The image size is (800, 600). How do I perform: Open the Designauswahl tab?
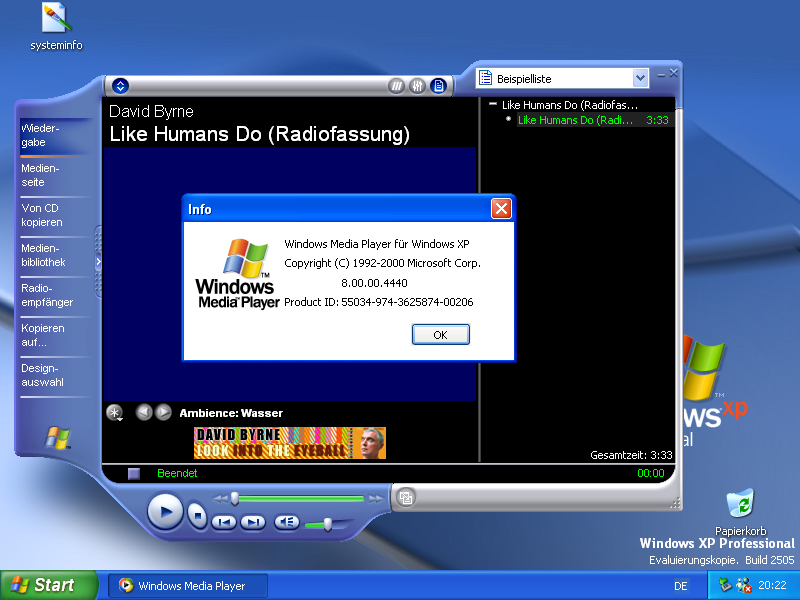tap(54, 375)
